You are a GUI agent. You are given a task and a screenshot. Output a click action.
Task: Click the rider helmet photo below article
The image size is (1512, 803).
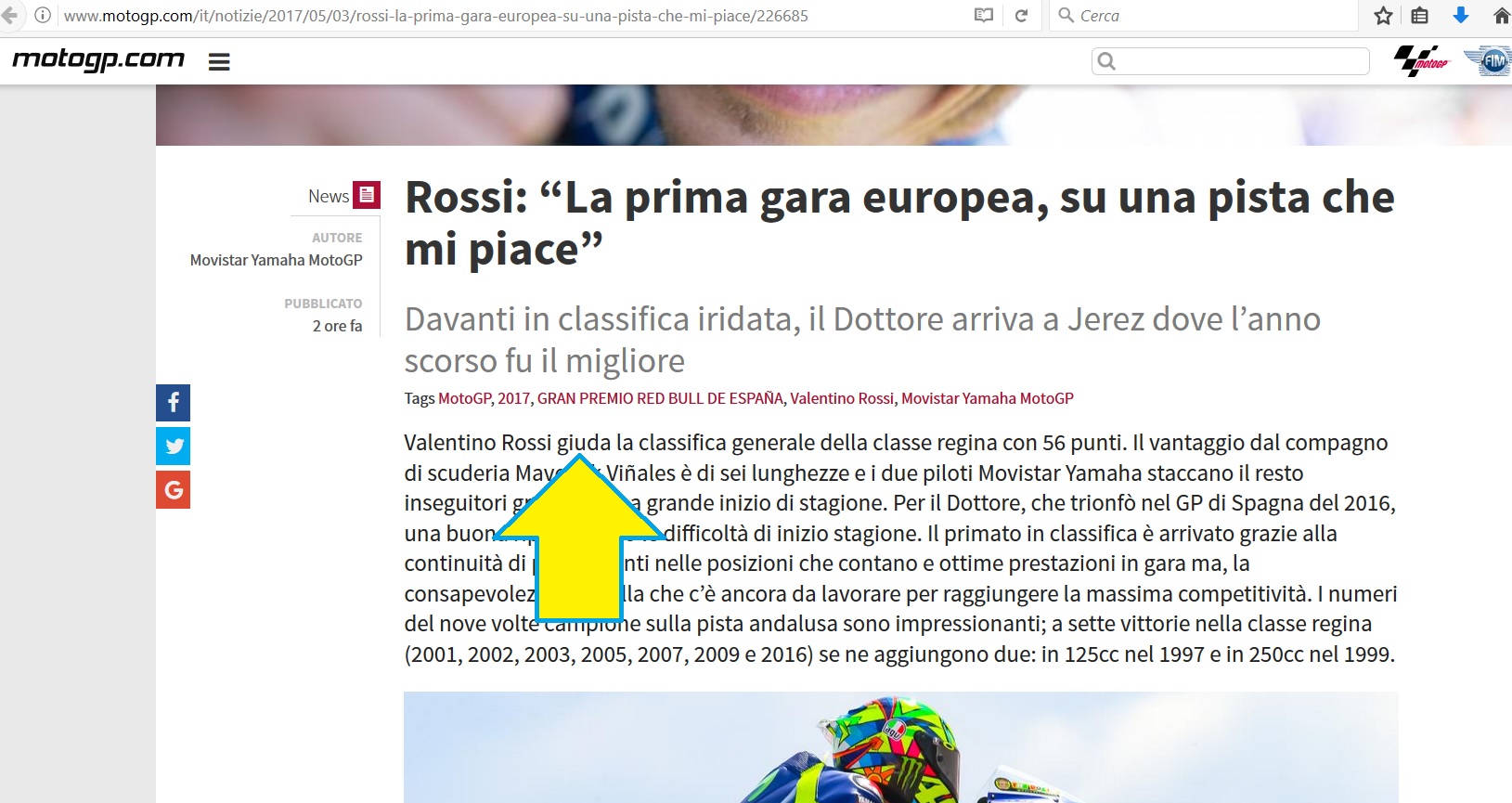900,747
